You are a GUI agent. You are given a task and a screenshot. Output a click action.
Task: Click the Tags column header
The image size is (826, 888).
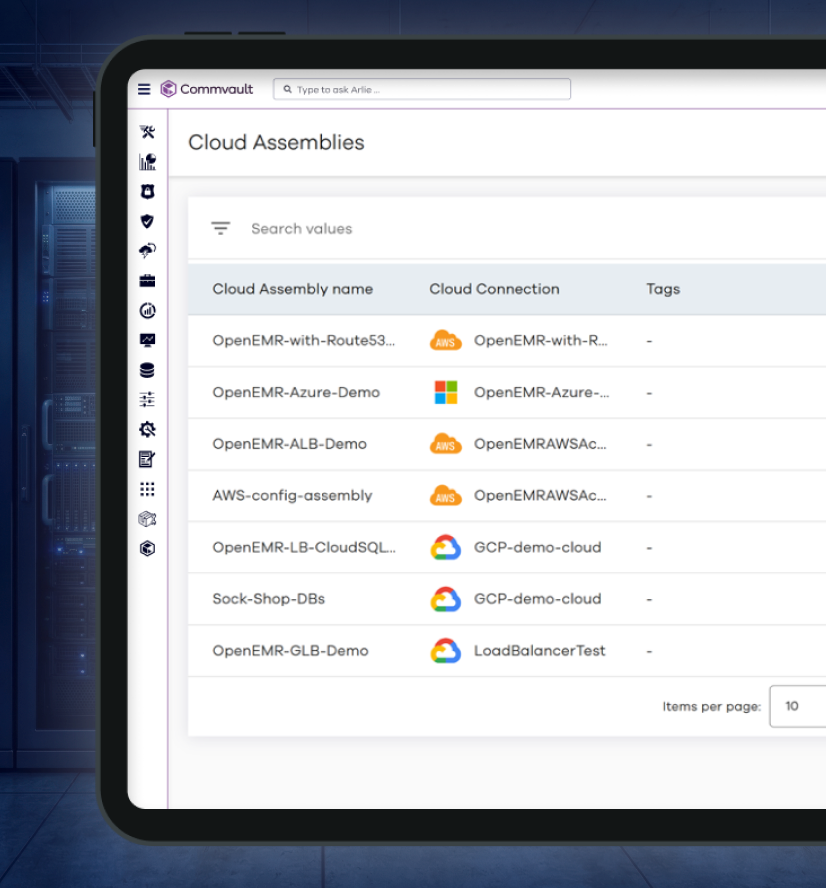[662, 289]
